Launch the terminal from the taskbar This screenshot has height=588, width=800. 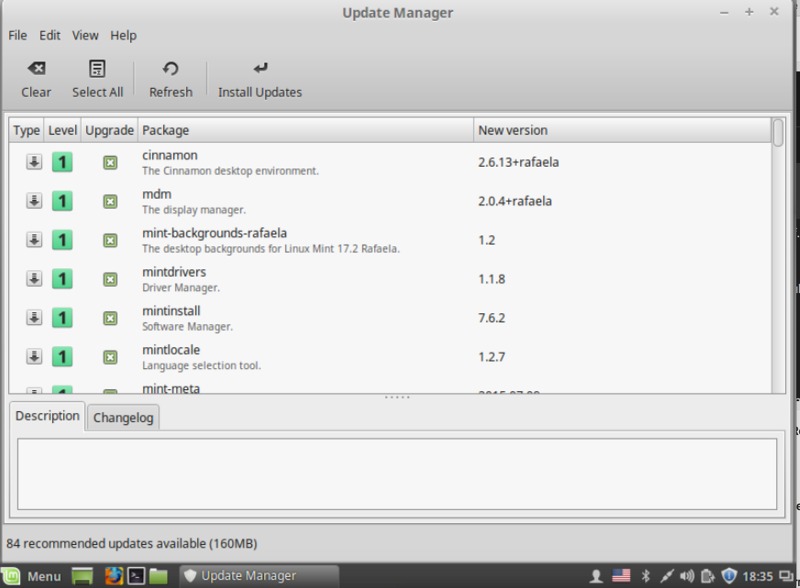point(135,576)
